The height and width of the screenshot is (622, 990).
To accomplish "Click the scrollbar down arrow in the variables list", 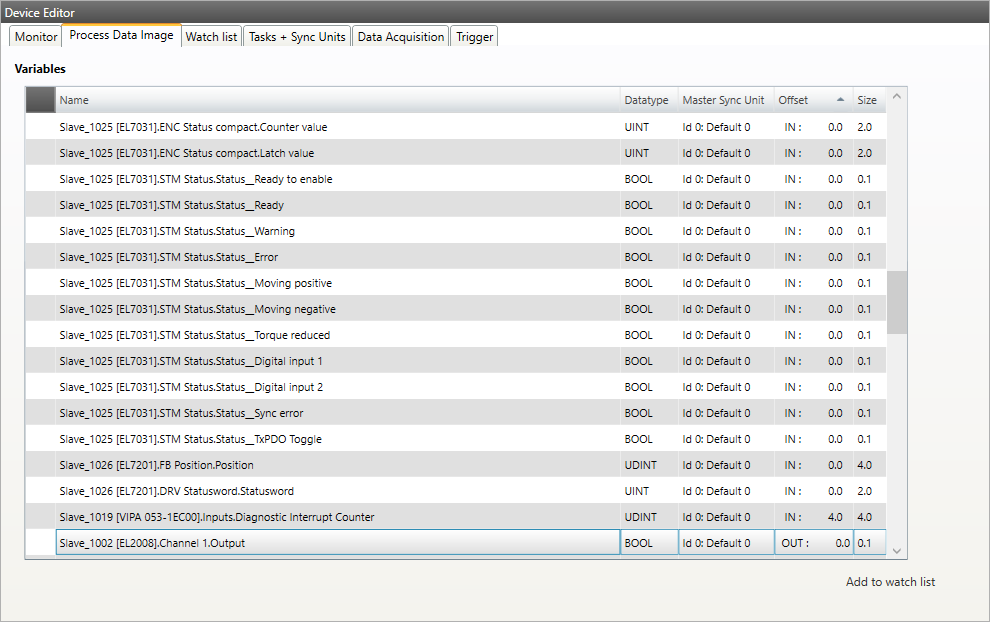I will (x=897, y=550).
